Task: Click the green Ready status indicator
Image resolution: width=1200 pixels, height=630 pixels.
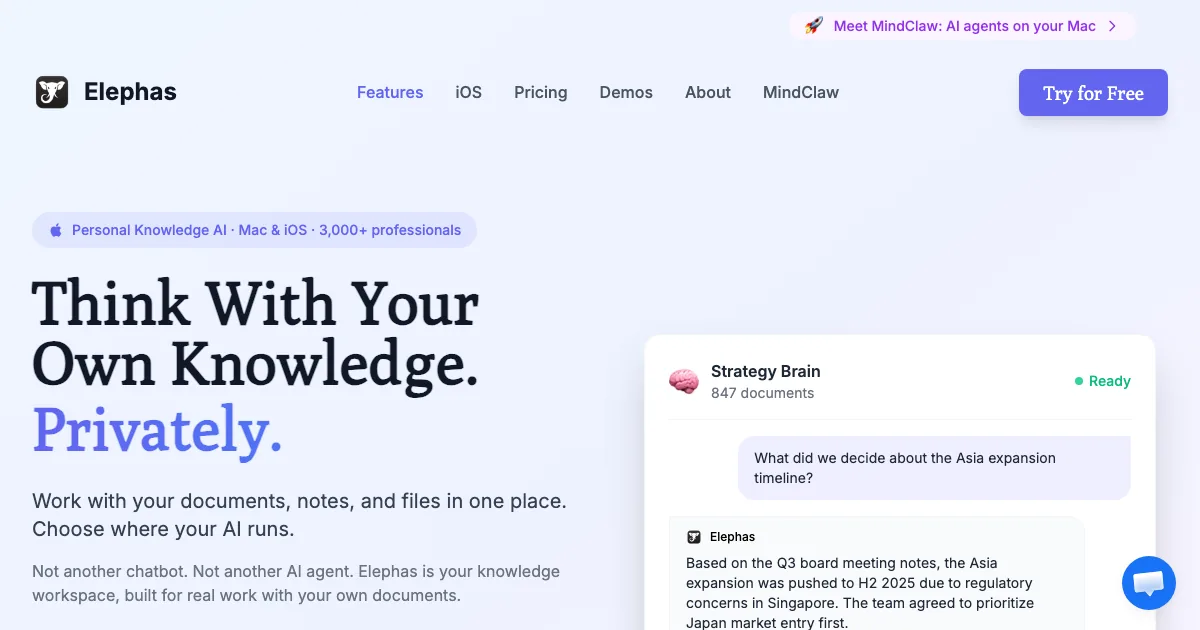Action: 1102,381
